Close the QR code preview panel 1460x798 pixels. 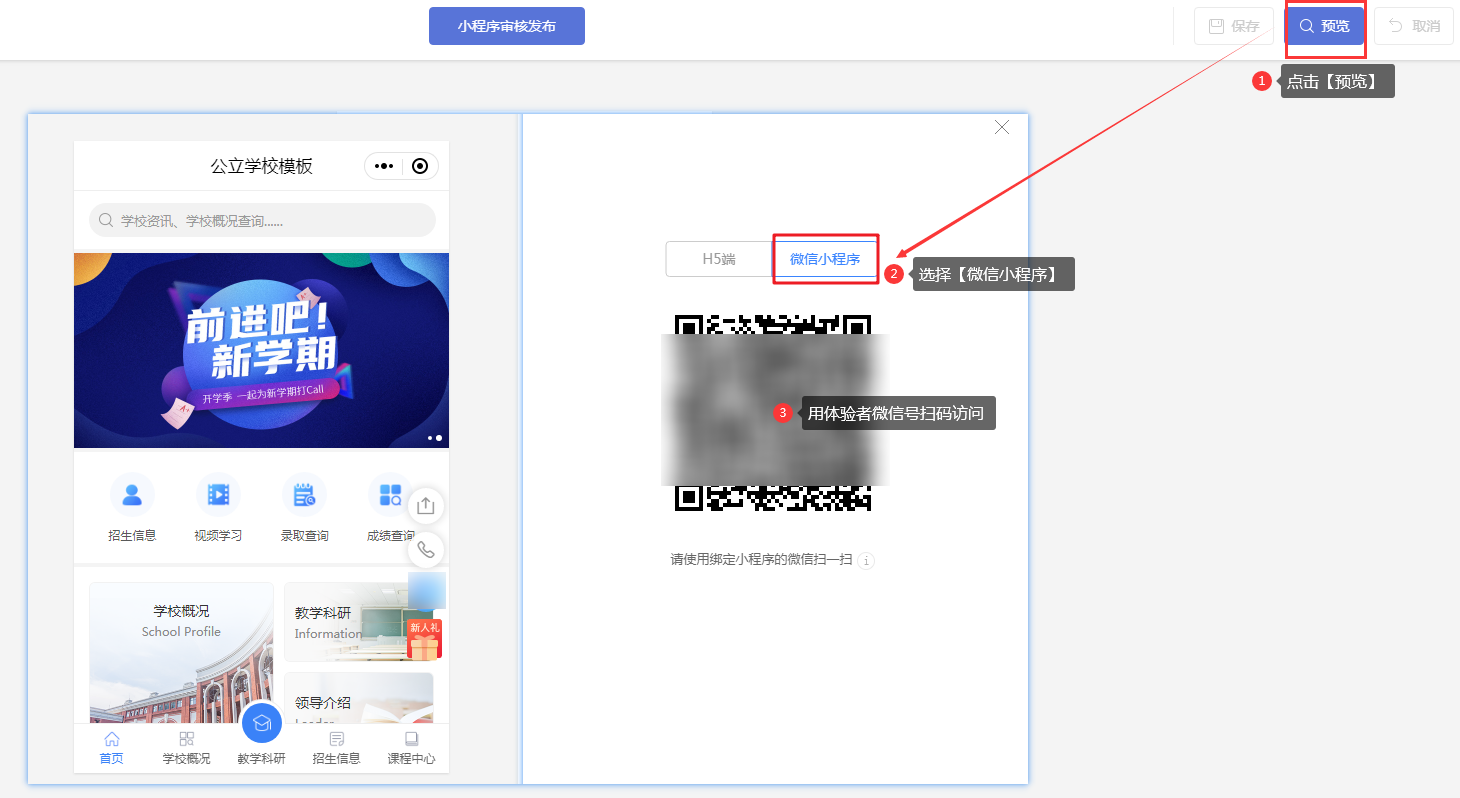1002,127
